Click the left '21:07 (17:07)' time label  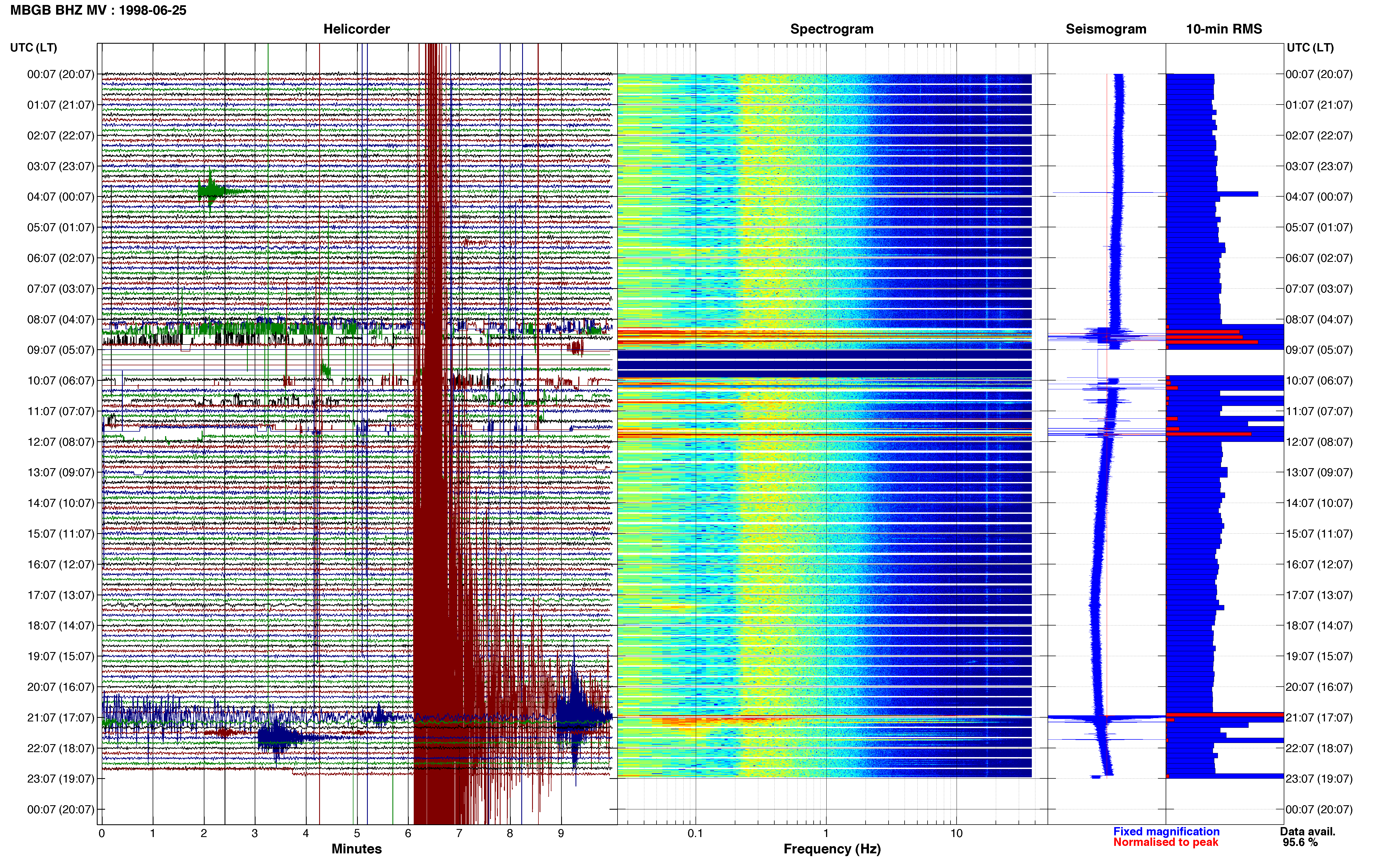click(60, 718)
